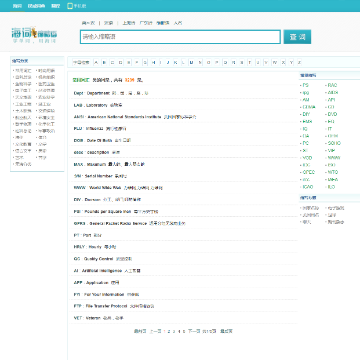
Task: Filter abbreviations by letter M
Action: (x=191, y=62)
